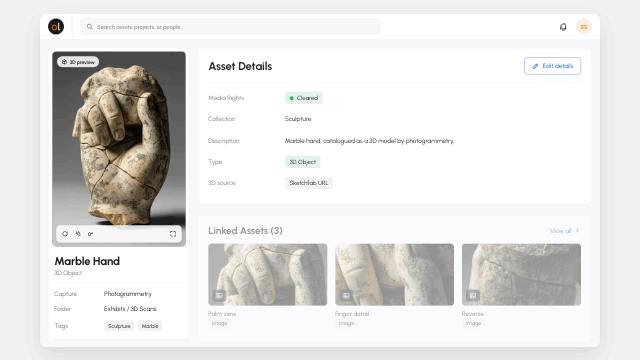Click the rotate icon in the 3D viewer

tap(65, 234)
